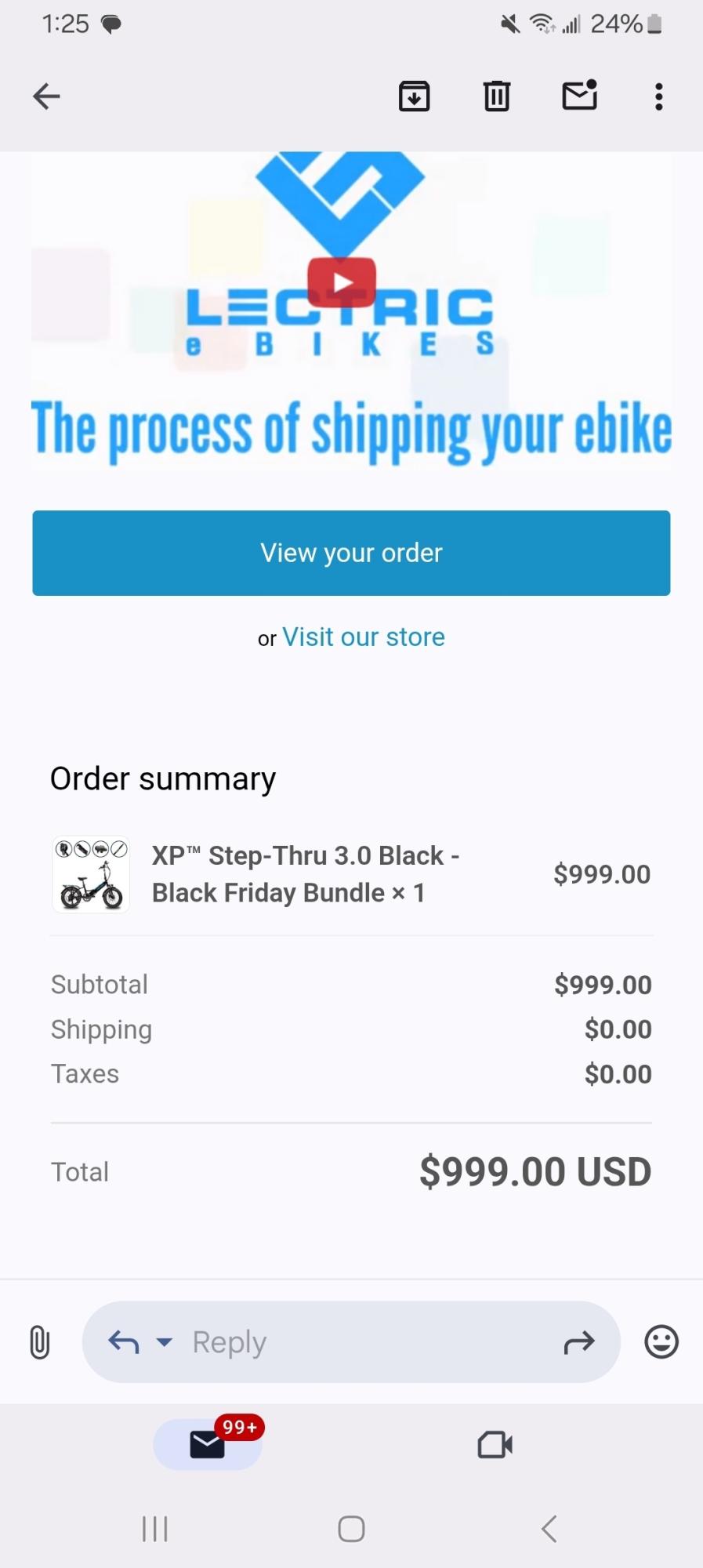703x1568 pixels.
Task: Go back to the inbox list
Action: point(46,96)
